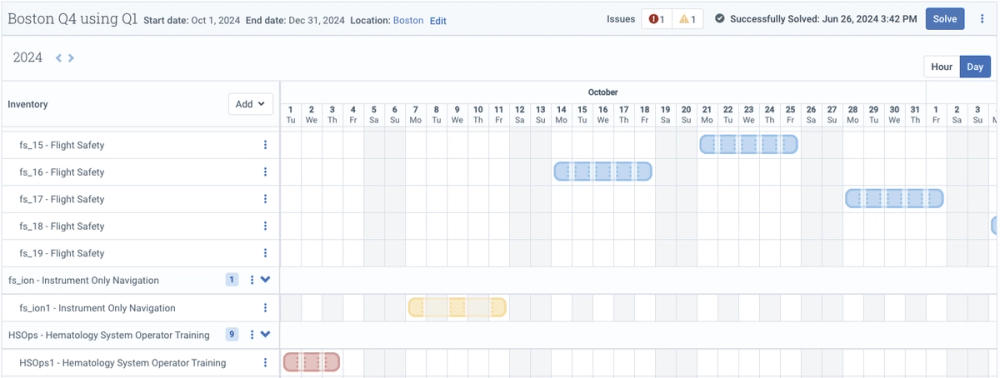
Task: Select fs_18 - Flight Safety row label
Action: [x=62, y=226]
